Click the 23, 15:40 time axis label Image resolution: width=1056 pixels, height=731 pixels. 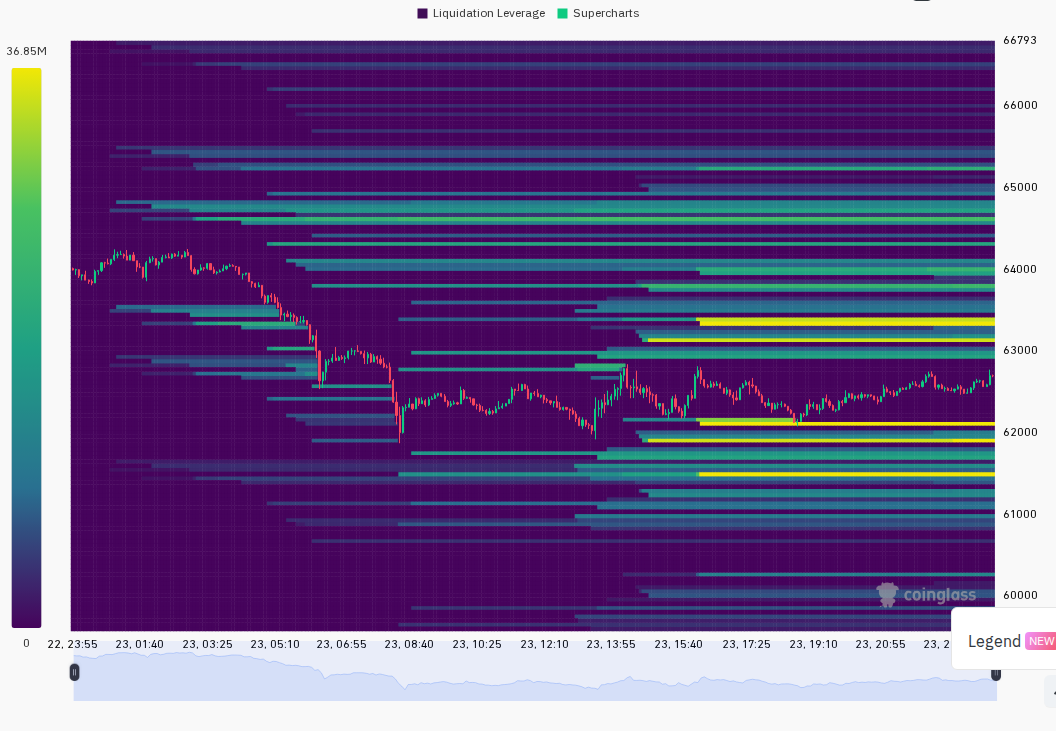coord(678,644)
